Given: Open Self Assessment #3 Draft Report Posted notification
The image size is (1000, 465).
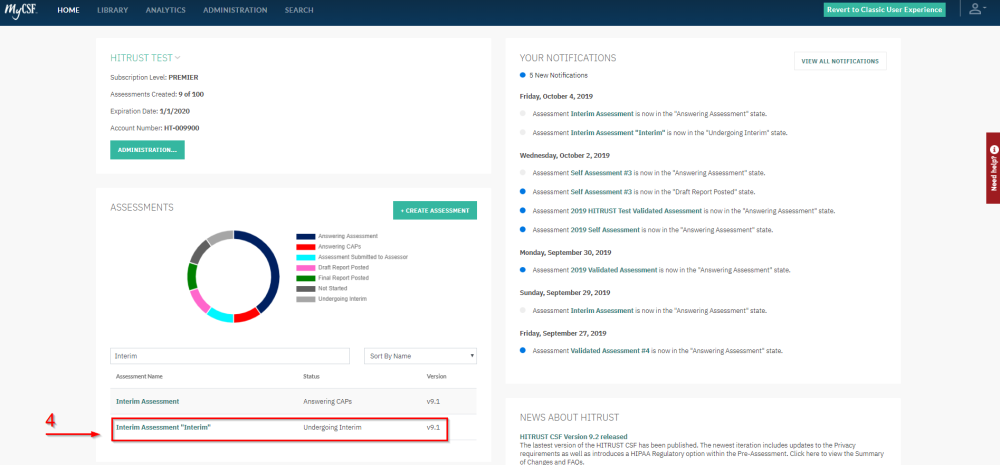Looking at the screenshot, I should [x=601, y=191].
